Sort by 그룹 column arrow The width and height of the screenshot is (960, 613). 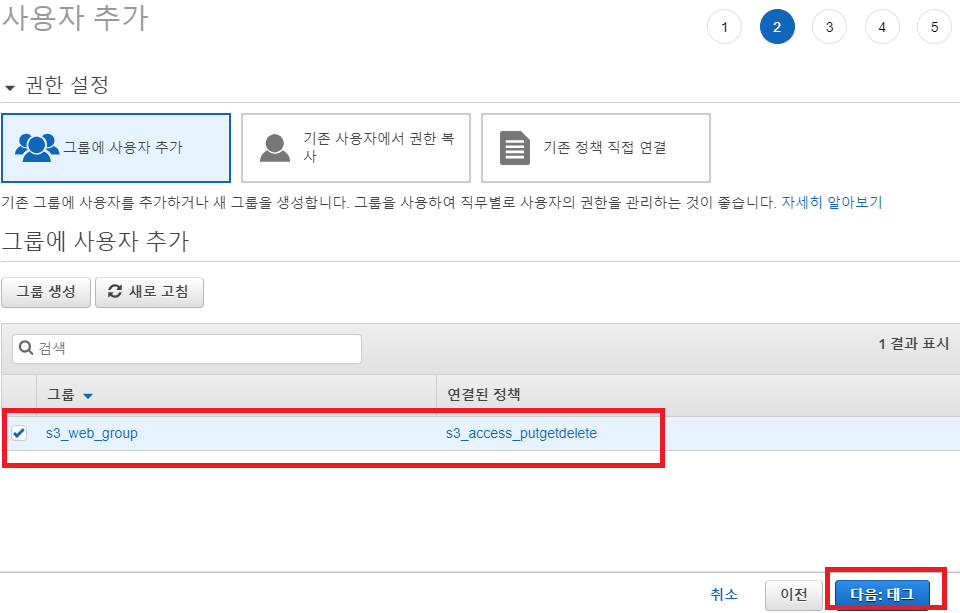(x=88, y=396)
